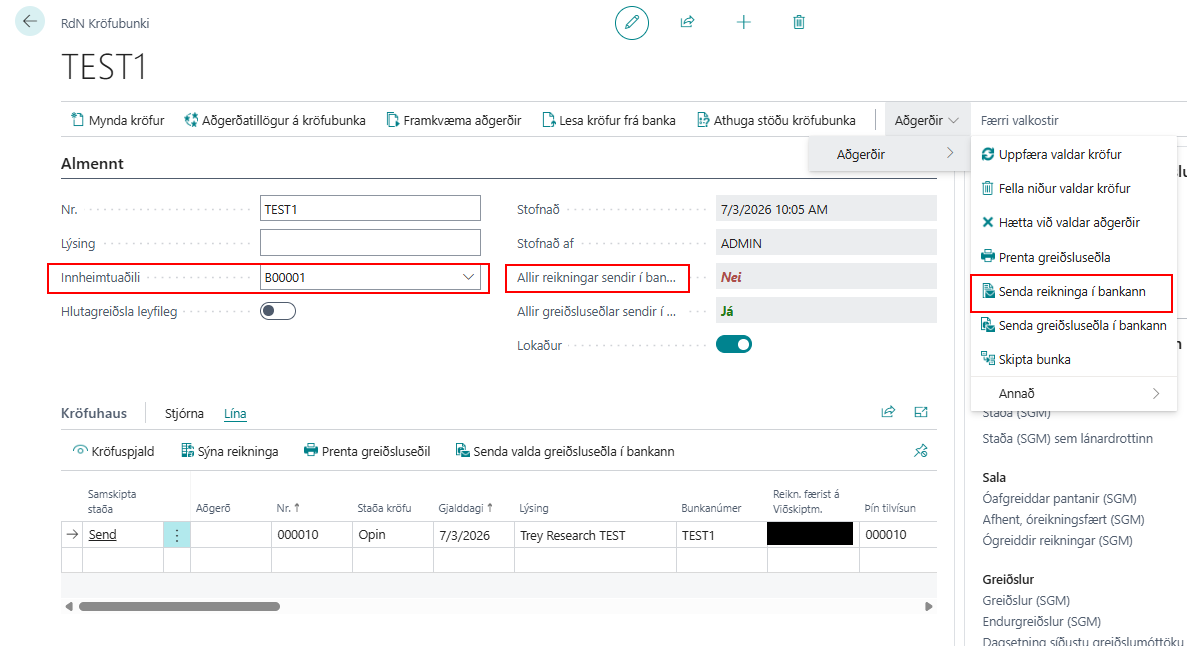Click Prenta greiðsluseðil in Kröfuhaus
Image resolution: width=1187 pixels, height=646 pixels.
click(367, 451)
